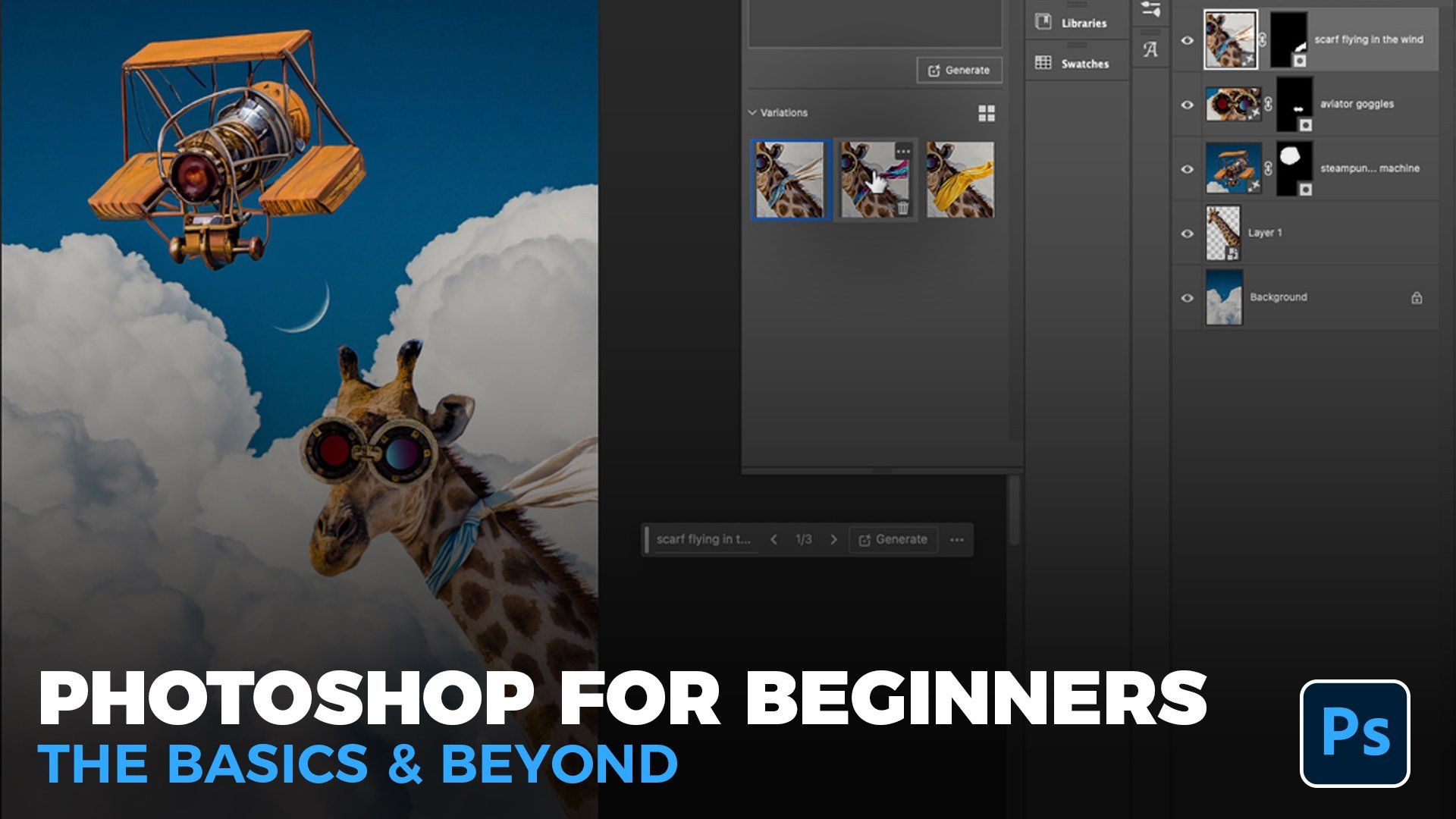Screen dimensions: 1456x819
Task: Click lock icon on Background layer
Action: [1416, 298]
